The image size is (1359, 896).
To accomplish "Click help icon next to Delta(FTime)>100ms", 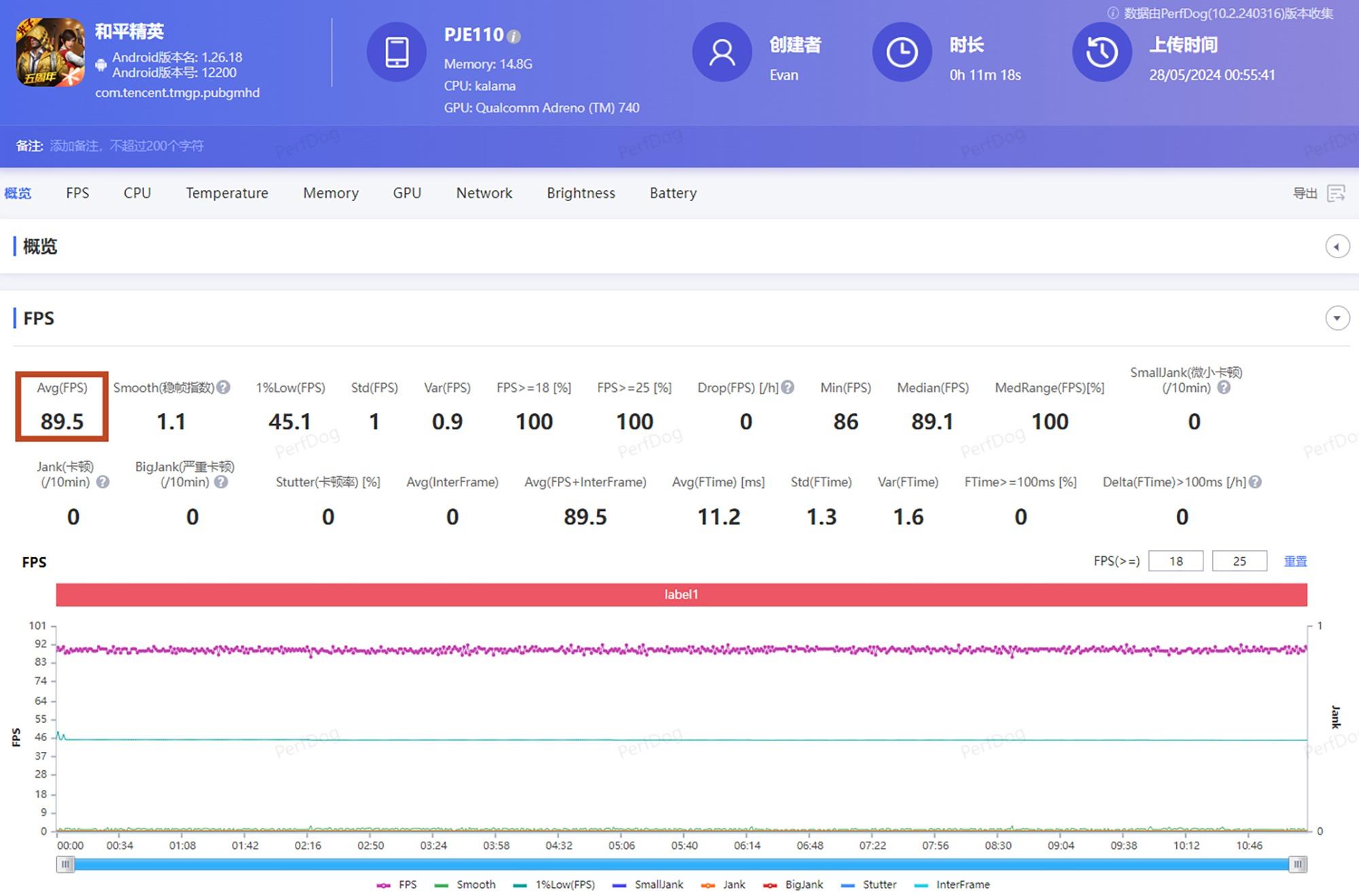I will [1256, 482].
